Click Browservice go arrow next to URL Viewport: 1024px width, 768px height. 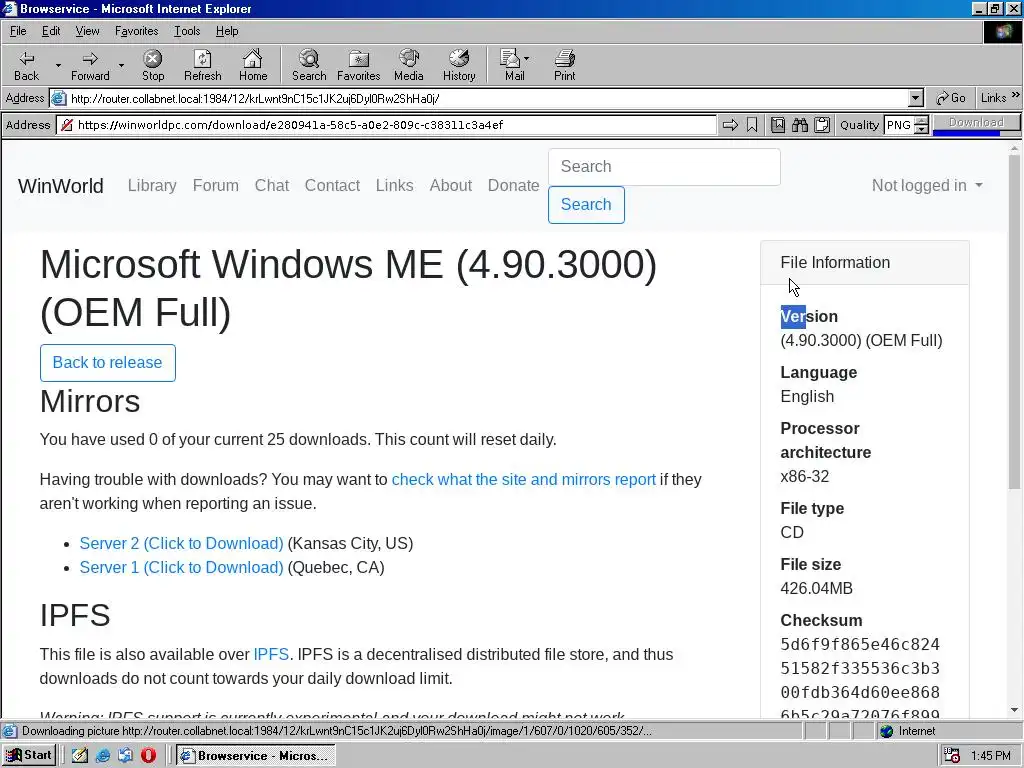730,125
